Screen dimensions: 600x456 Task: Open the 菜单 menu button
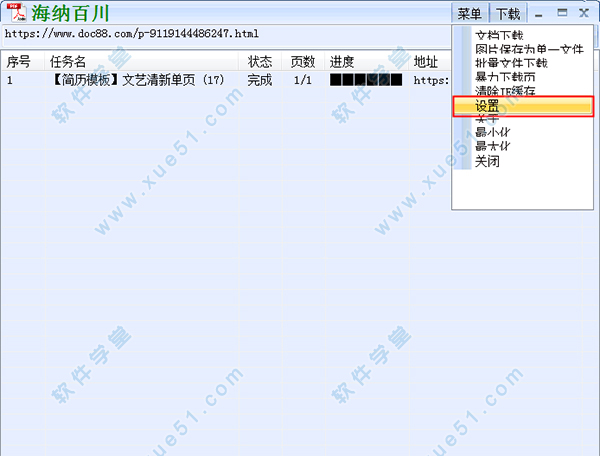[470, 14]
